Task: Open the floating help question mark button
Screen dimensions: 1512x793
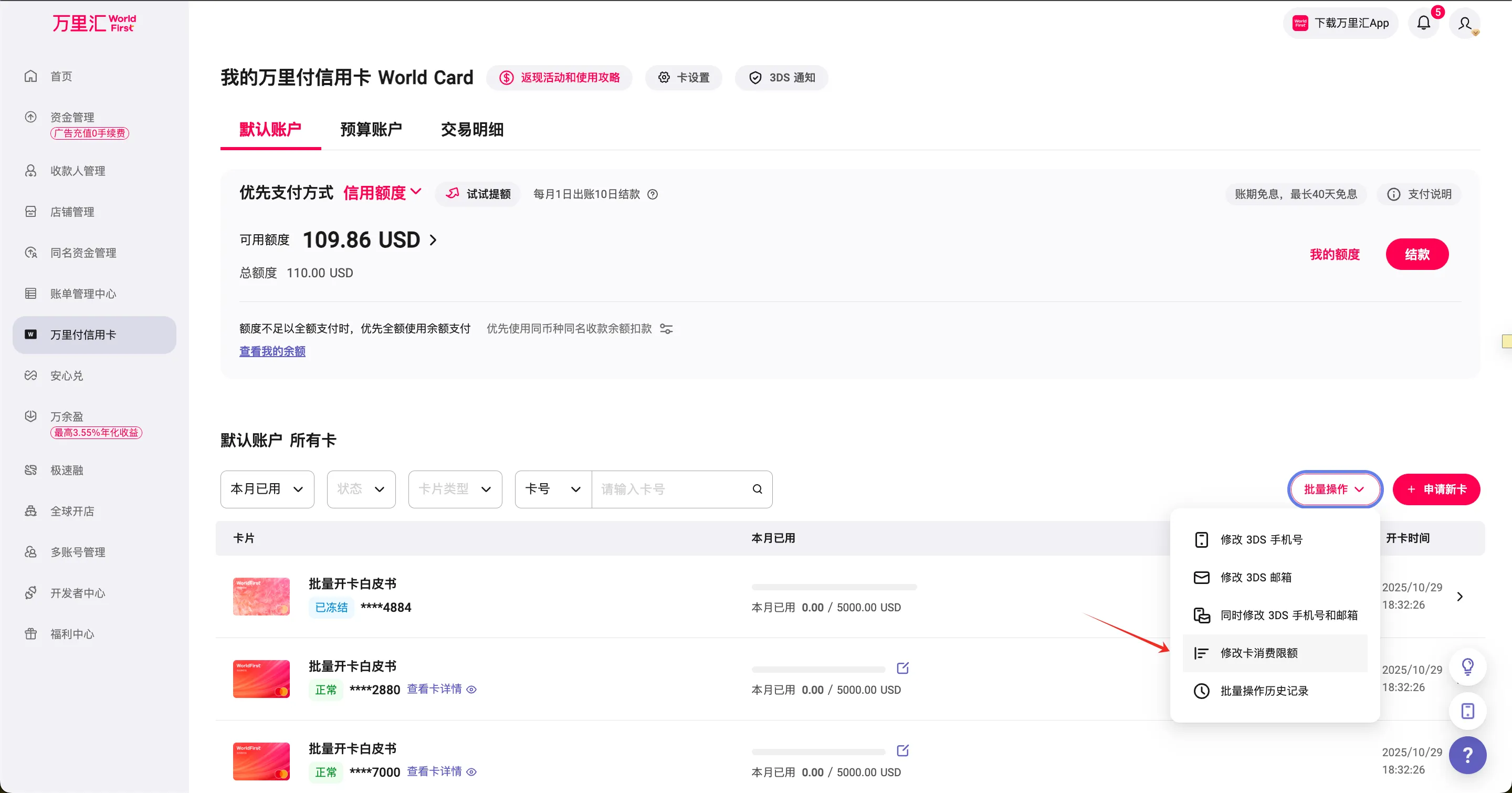Action: [1467, 755]
